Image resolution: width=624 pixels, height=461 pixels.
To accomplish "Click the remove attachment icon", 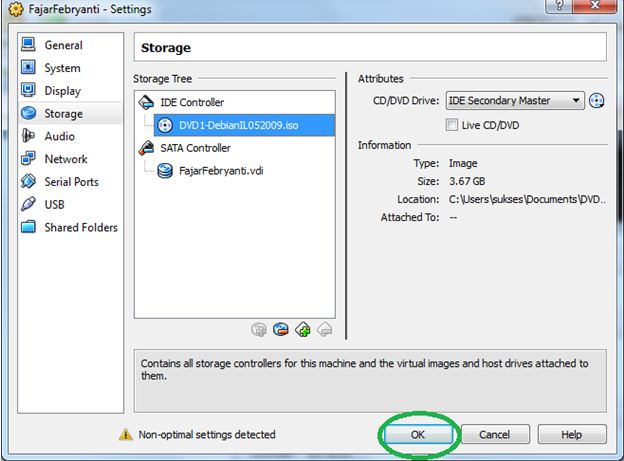I will [x=281, y=330].
